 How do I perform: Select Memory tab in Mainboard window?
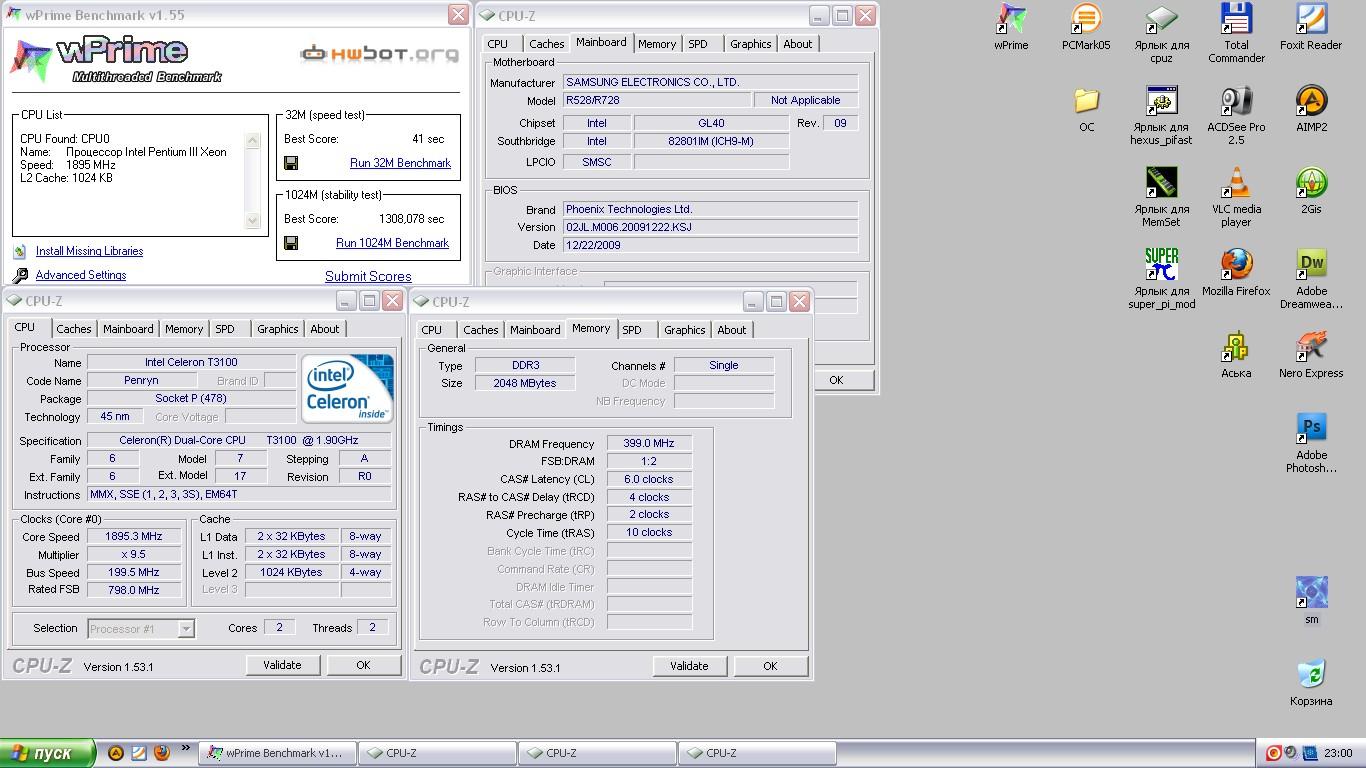coord(657,44)
